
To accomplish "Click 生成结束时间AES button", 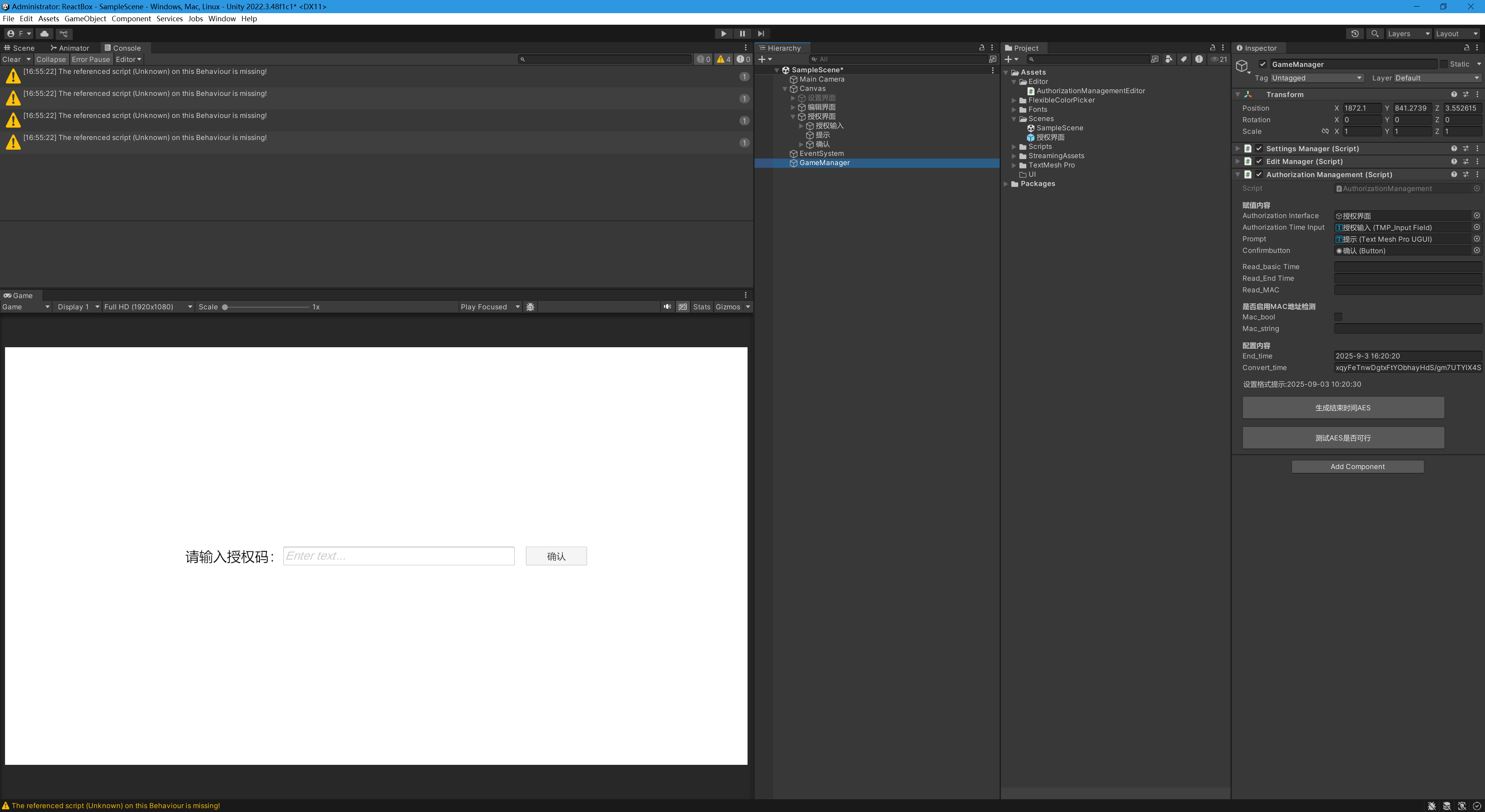I will pos(1343,408).
